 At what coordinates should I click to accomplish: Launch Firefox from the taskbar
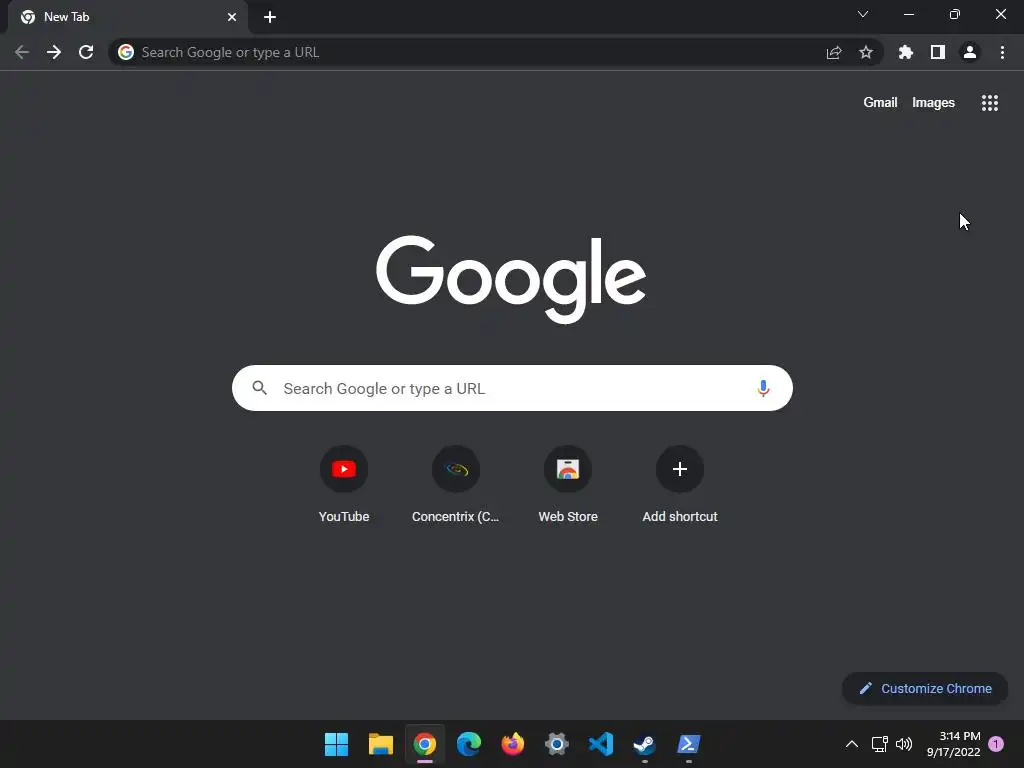513,744
